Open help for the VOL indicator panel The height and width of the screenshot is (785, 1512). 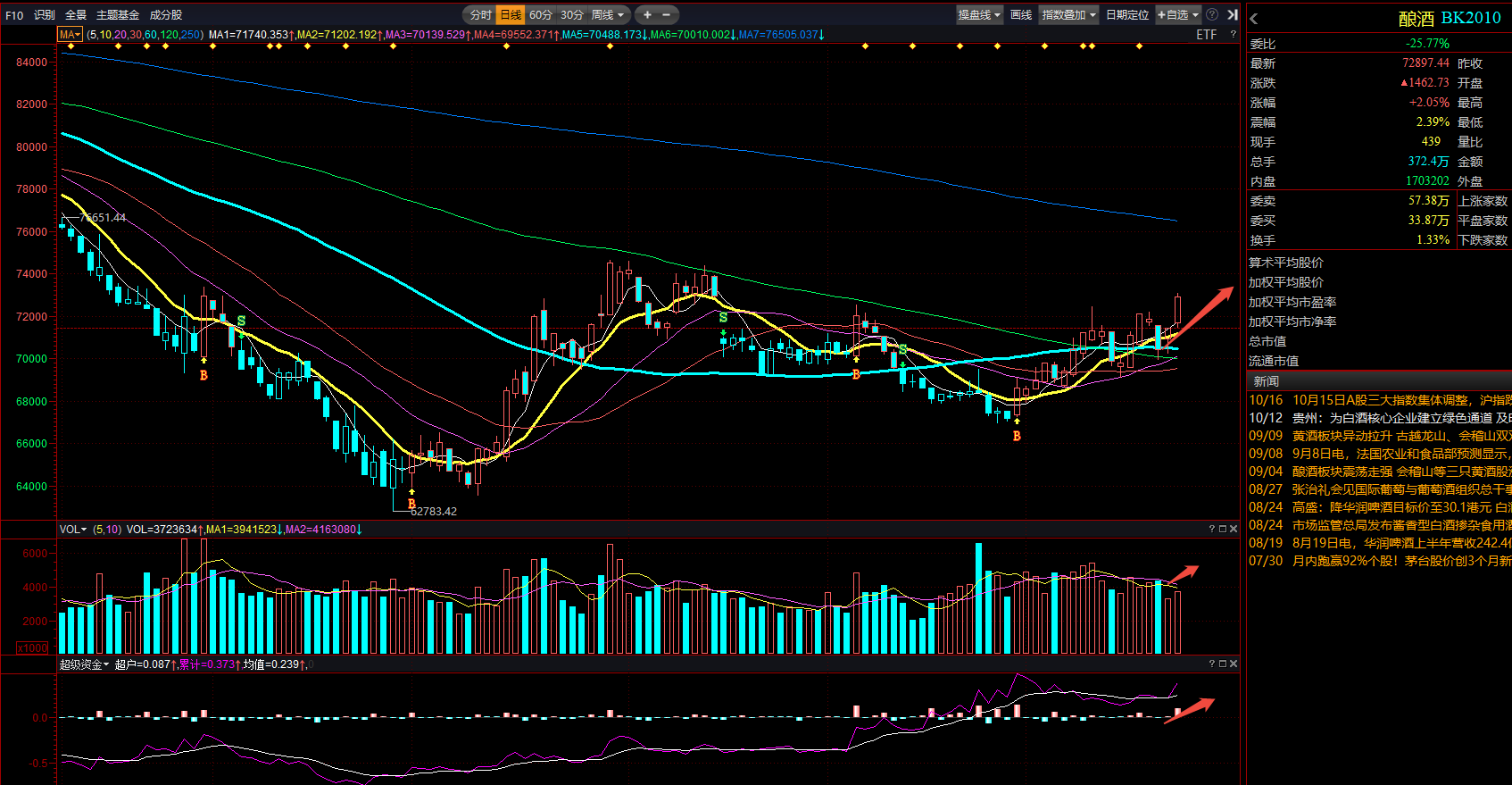pyautogui.click(x=1212, y=530)
